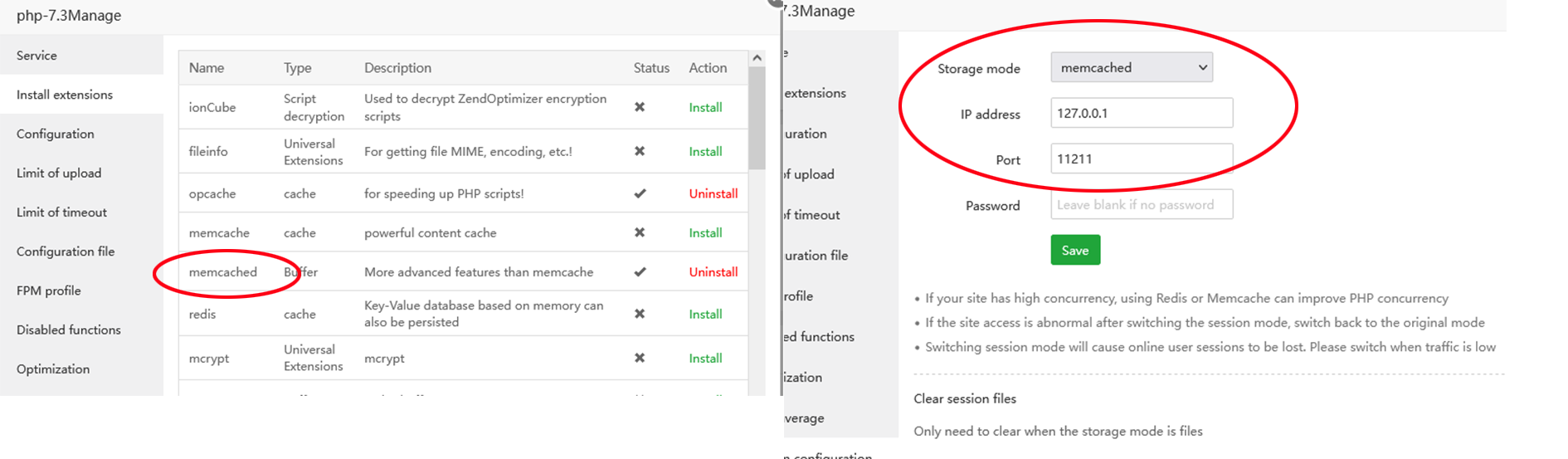Image resolution: width=1568 pixels, height=459 pixels.
Task: Click the scrollbar up arrow in extensions list
Action: click(757, 58)
